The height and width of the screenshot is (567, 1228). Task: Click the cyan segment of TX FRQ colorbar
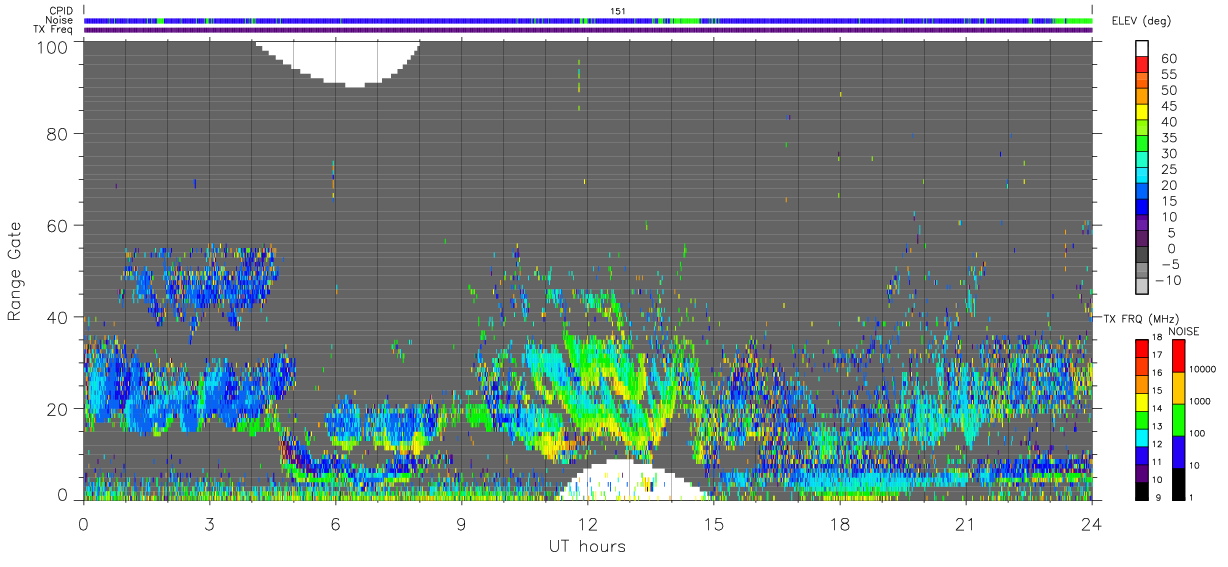[1143, 436]
